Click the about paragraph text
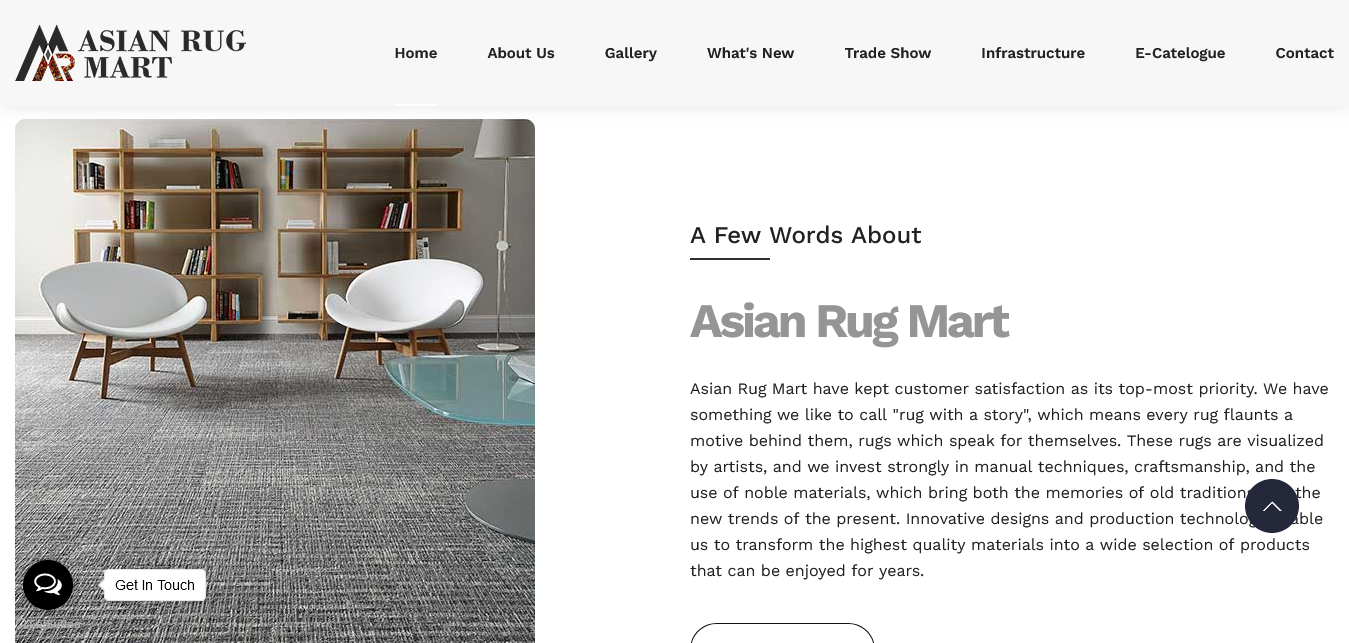Image resolution: width=1349 pixels, height=643 pixels. click(1009, 480)
